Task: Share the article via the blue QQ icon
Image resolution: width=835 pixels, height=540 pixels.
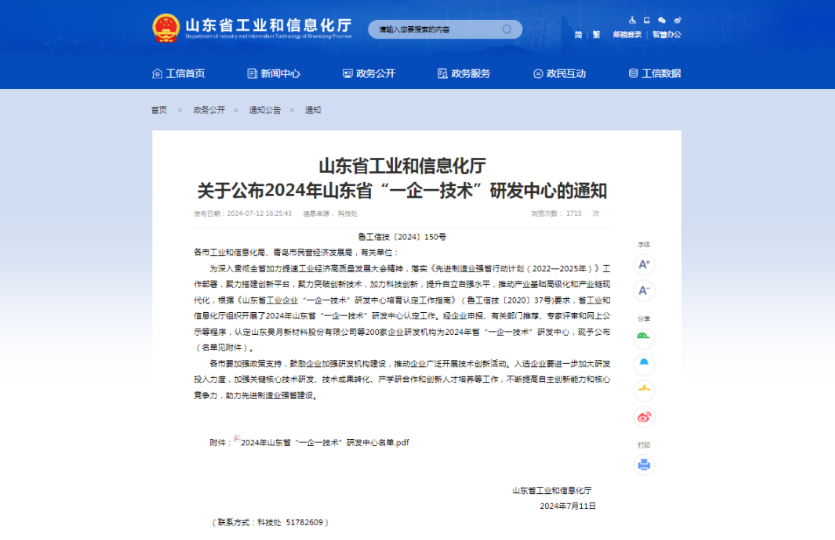Action: [x=644, y=364]
